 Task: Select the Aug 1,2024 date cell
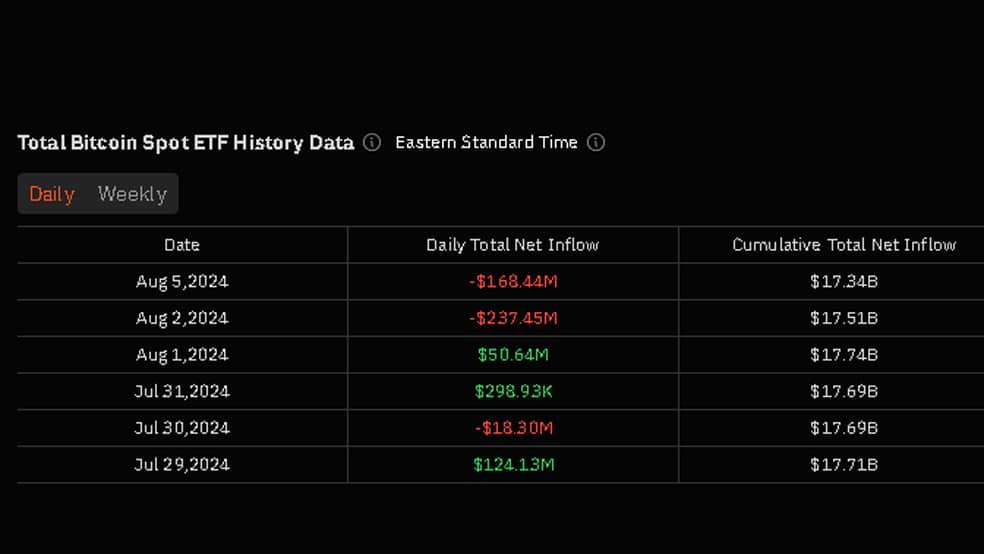pos(182,354)
